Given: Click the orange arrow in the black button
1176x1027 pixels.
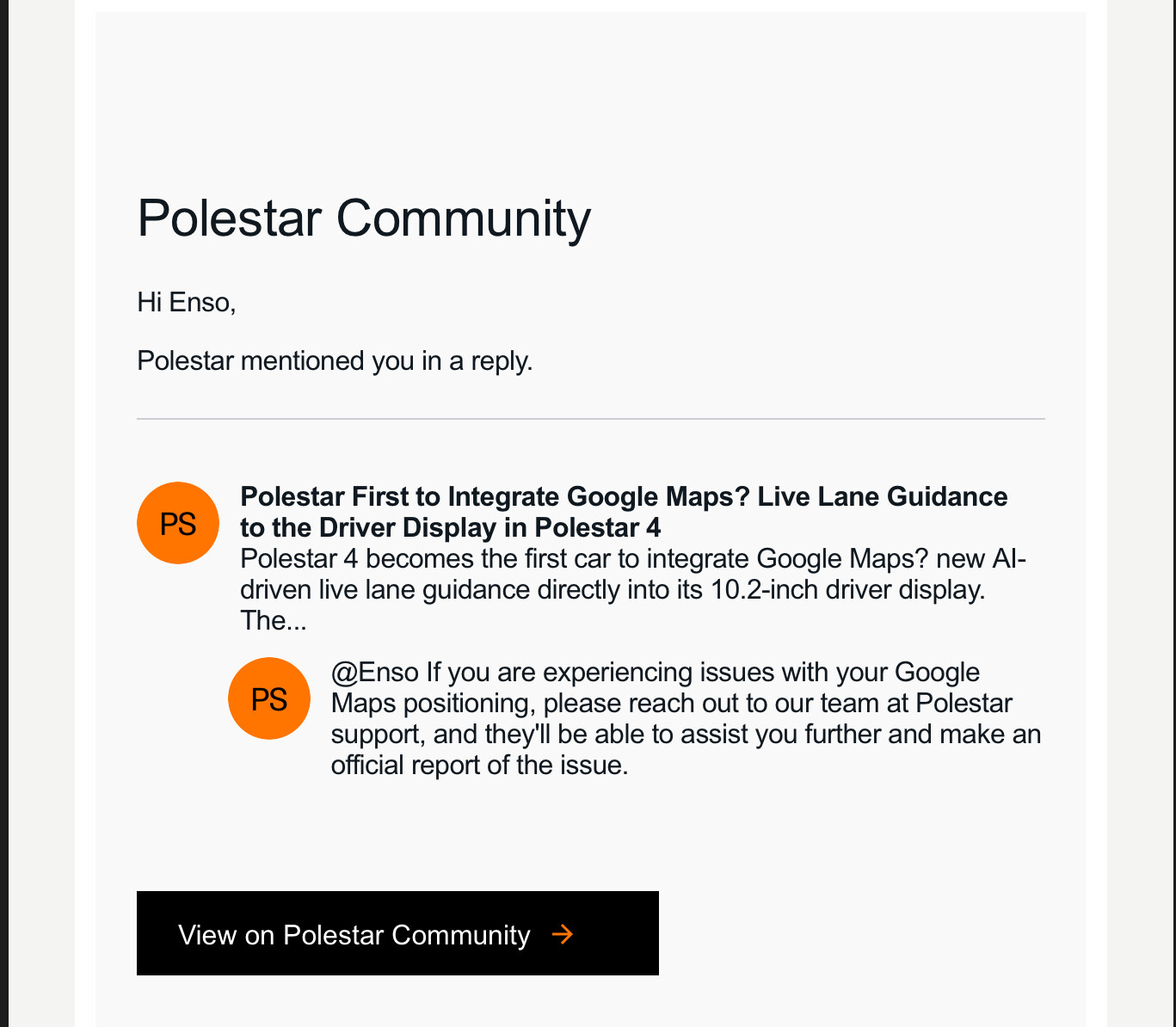Looking at the screenshot, I should point(563,934).
